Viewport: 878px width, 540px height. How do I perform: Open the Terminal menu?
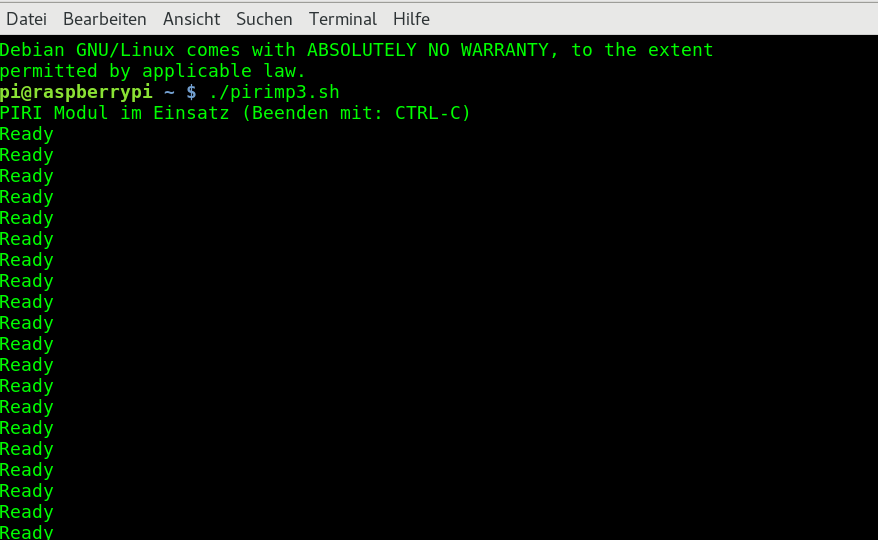[343, 19]
